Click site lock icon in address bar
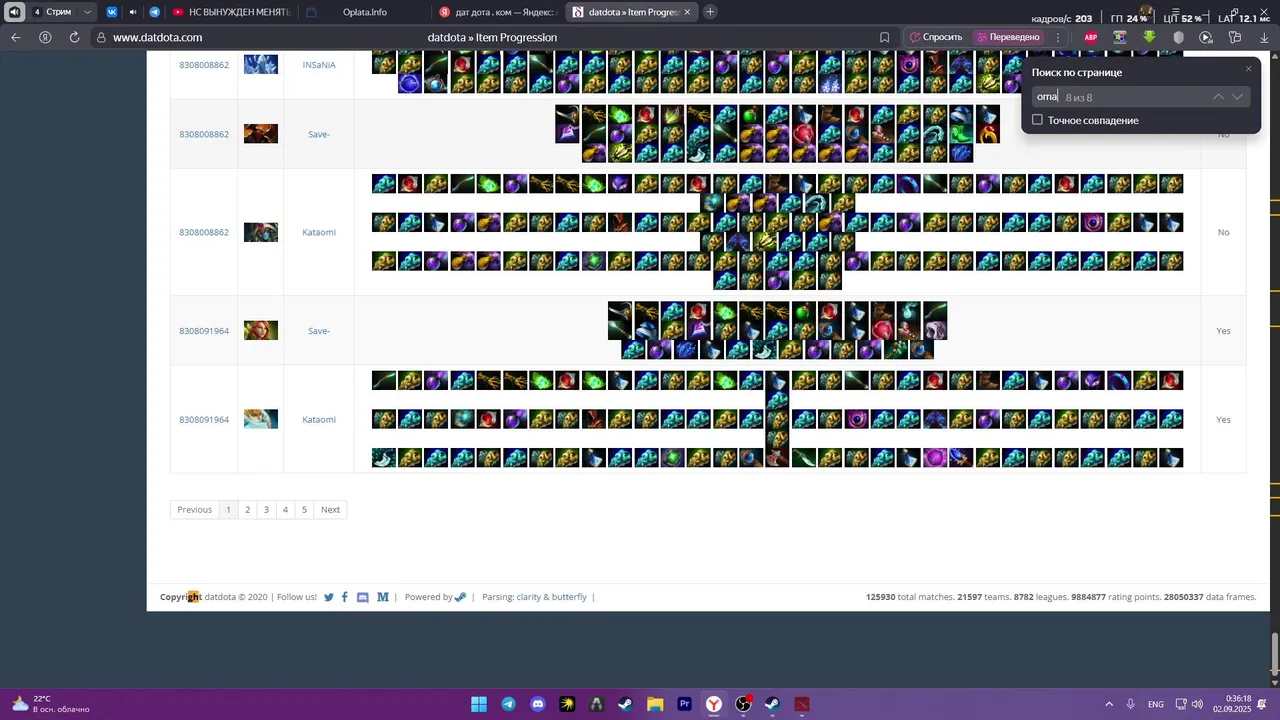 100,37
